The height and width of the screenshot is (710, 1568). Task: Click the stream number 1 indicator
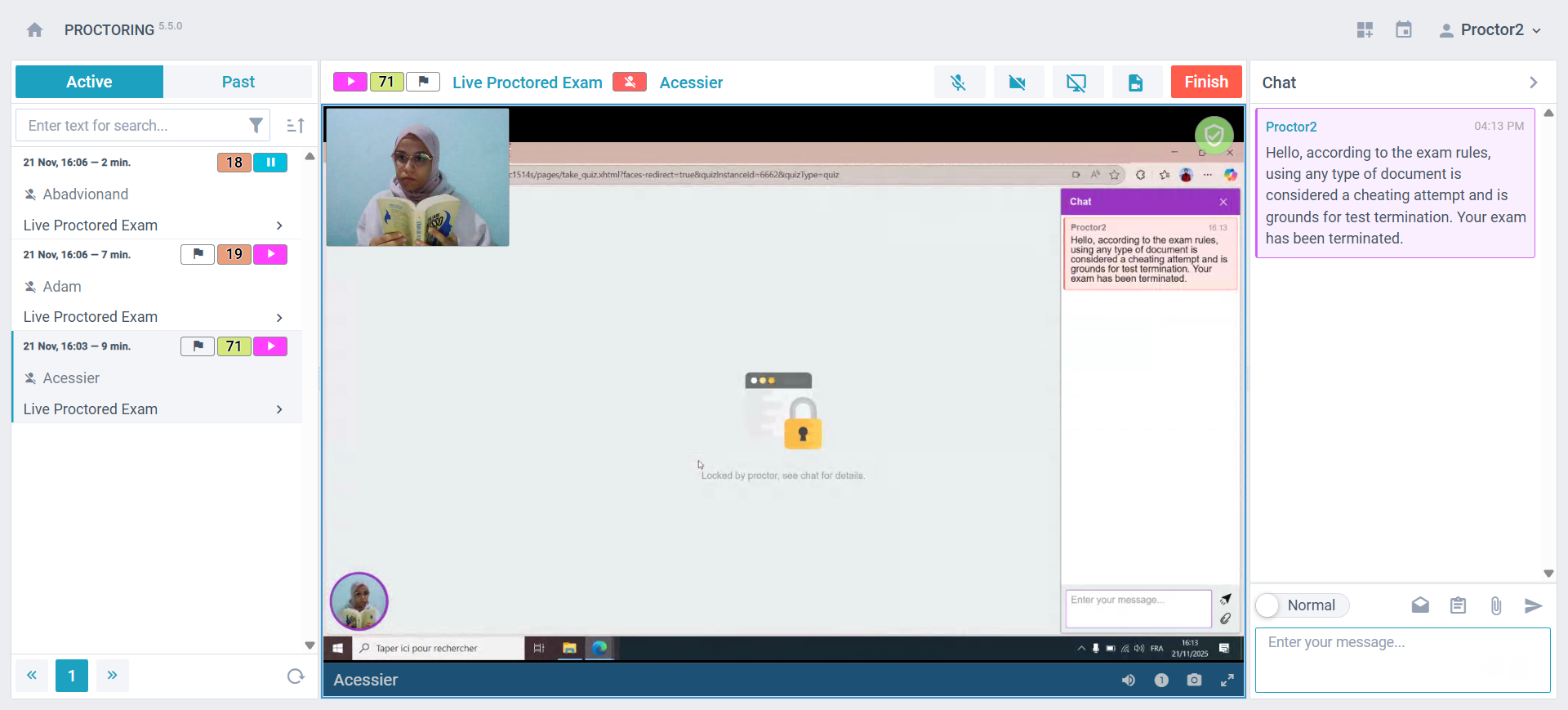1161,680
